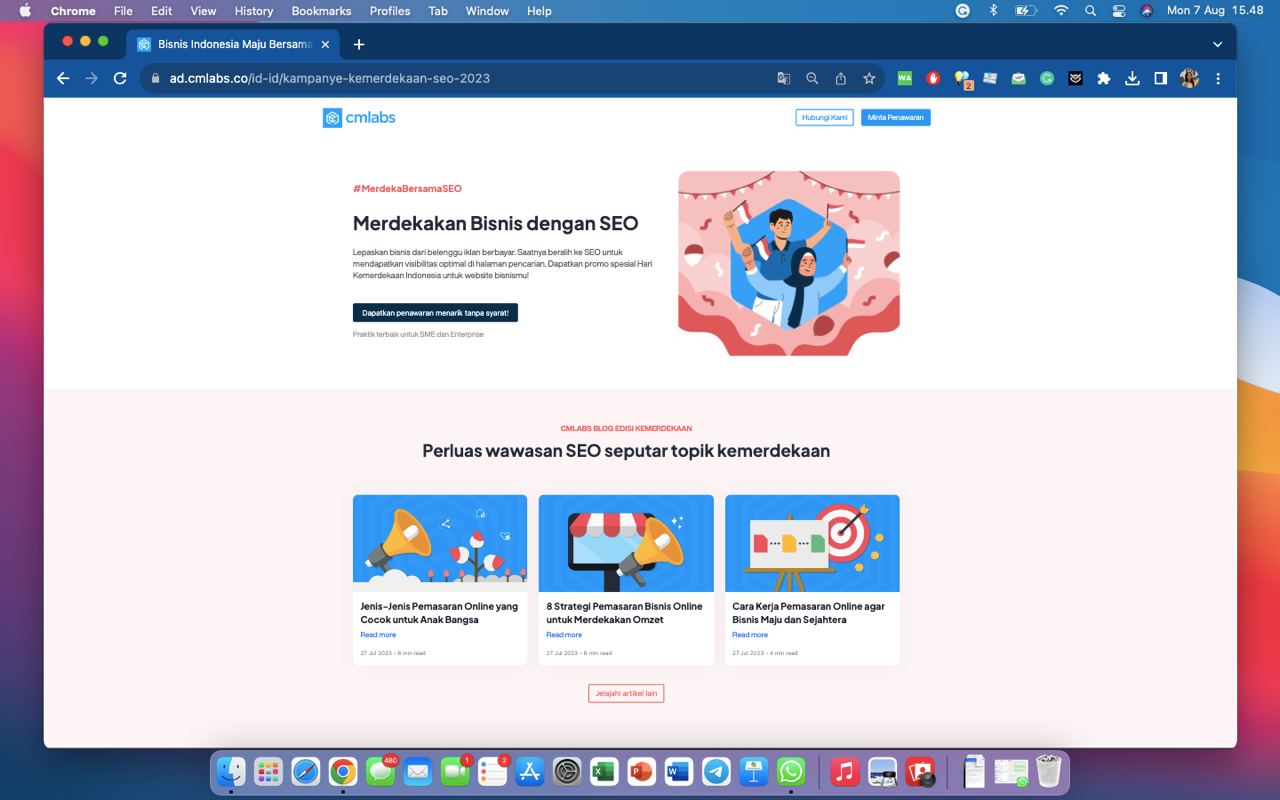The width and height of the screenshot is (1280, 800).
Task: Click Read more under 8 Strategi Pemasaran
Action: coord(564,635)
